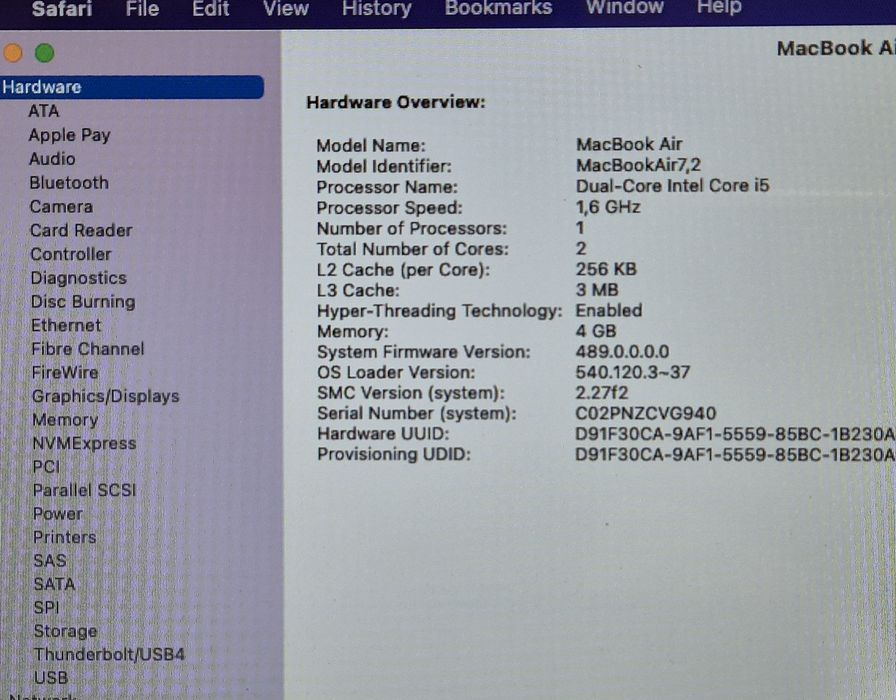Select PCI in the sidebar
Screen dimensions: 896x700
pyautogui.click(x=46, y=467)
